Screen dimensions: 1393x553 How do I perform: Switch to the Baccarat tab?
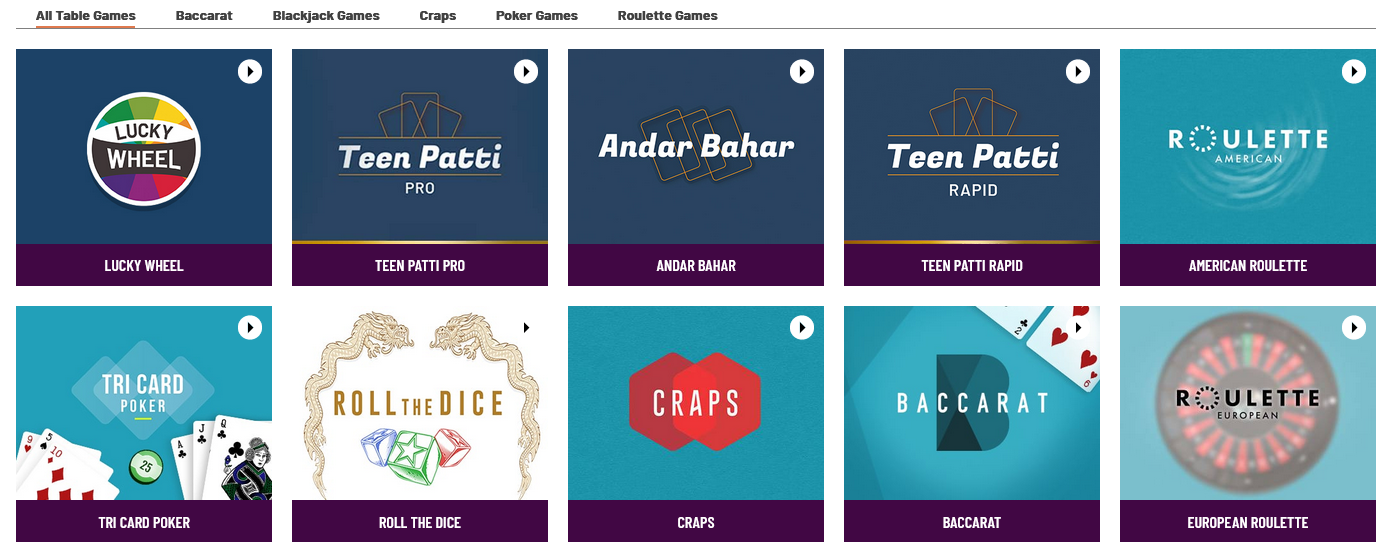[204, 15]
